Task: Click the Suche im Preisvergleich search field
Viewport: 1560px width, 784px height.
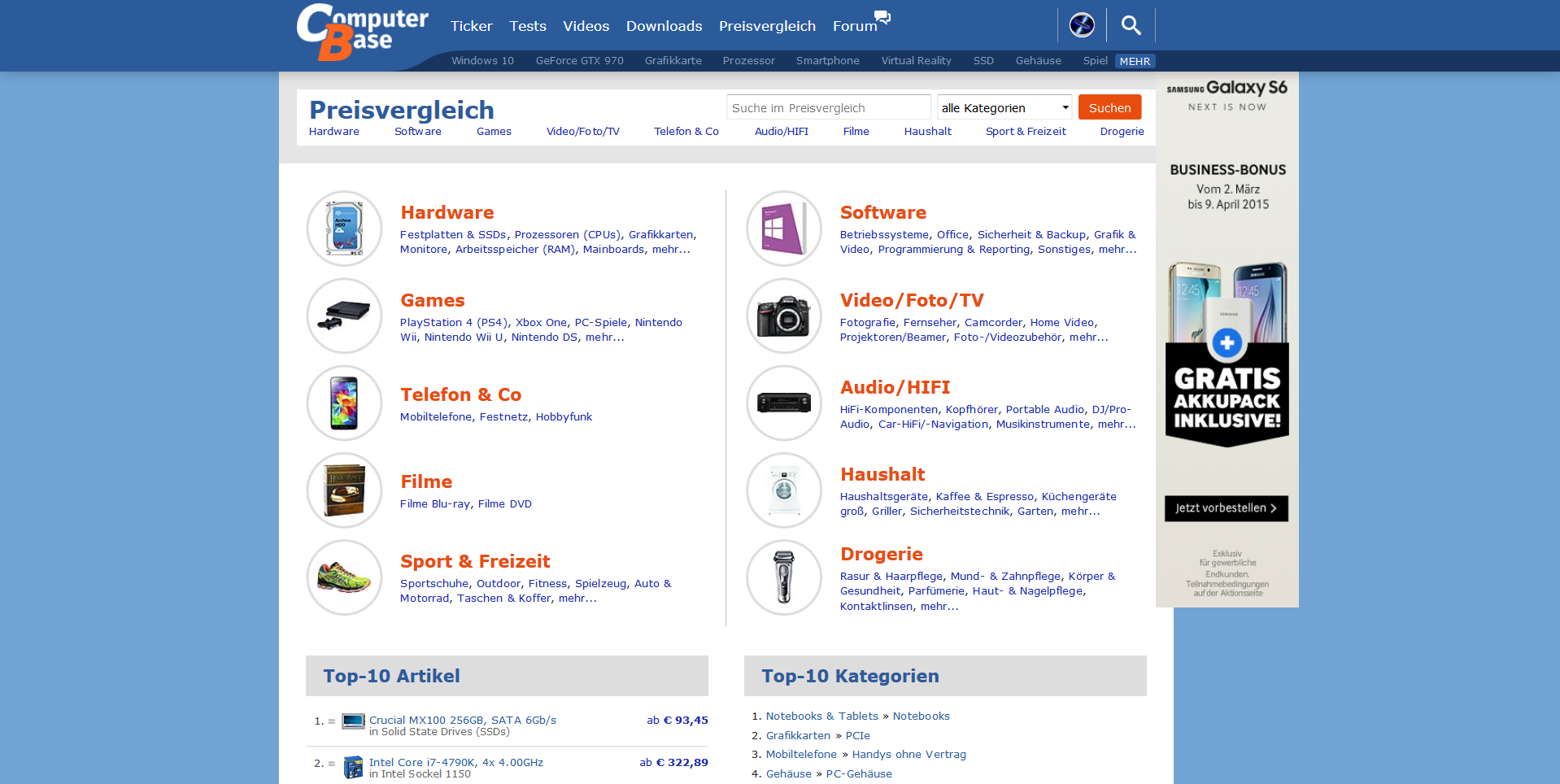Action: (828, 107)
